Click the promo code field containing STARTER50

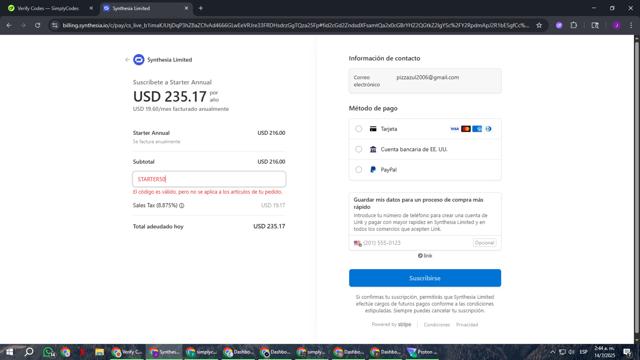[209, 179]
